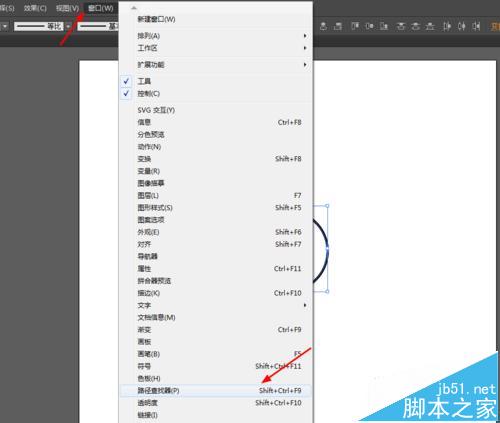
Task: Open the 图层(L) panel
Action: pyautogui.click(x=216, y=195)
